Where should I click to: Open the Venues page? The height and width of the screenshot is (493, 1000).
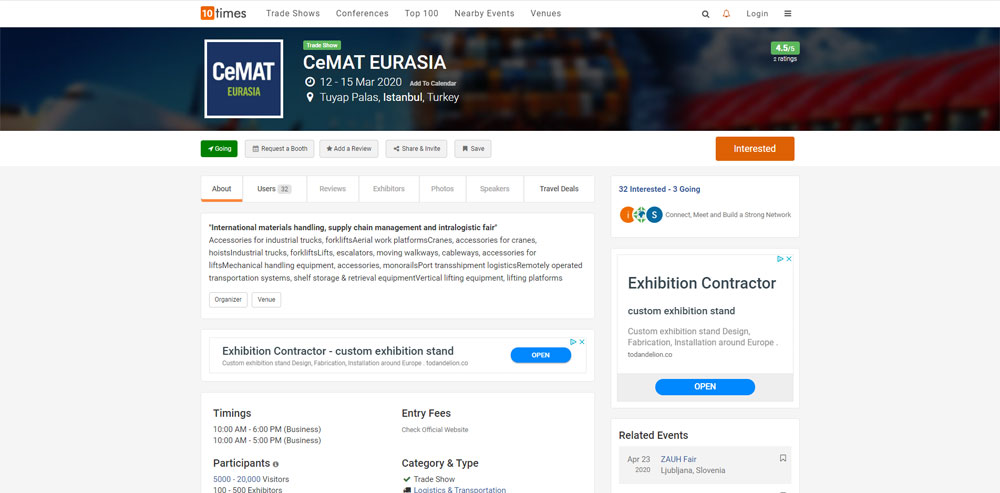tap(546, 13)
